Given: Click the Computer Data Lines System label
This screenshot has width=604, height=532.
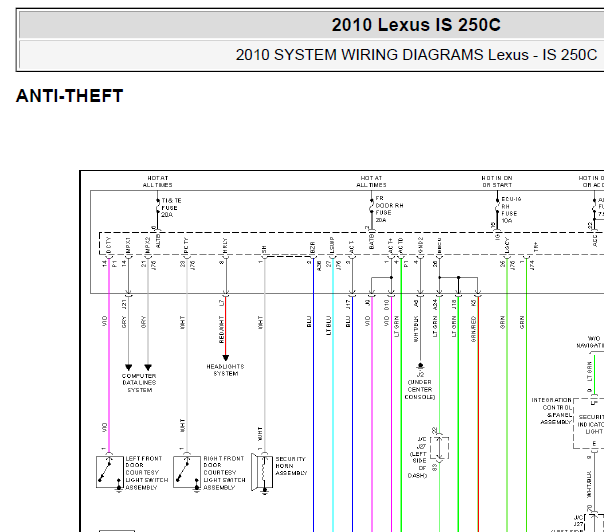Looking at the screenshot, I should tap(139, 383).
